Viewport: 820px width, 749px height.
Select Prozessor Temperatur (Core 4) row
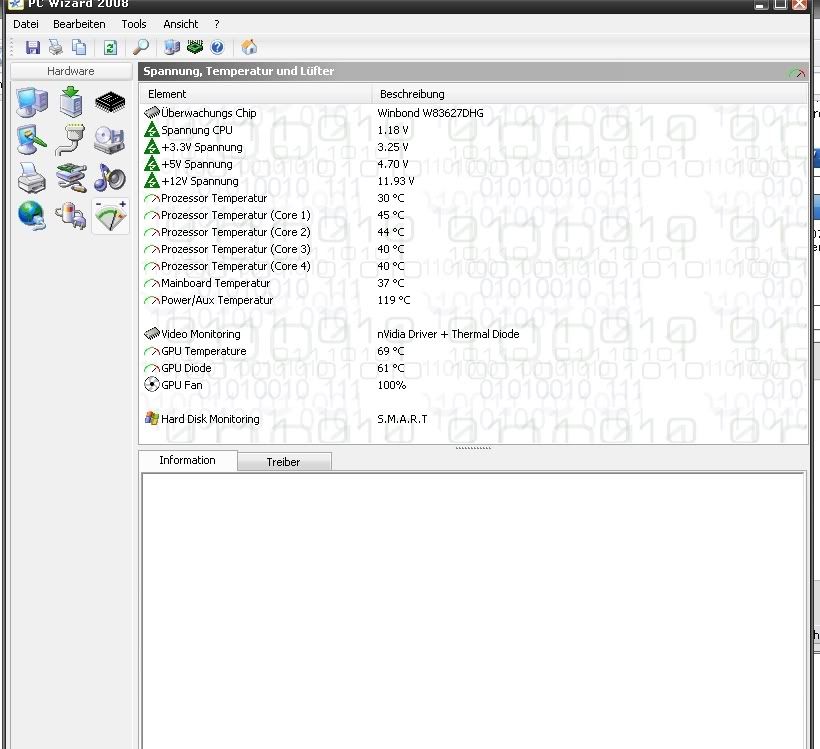click(x=473, y=266)
